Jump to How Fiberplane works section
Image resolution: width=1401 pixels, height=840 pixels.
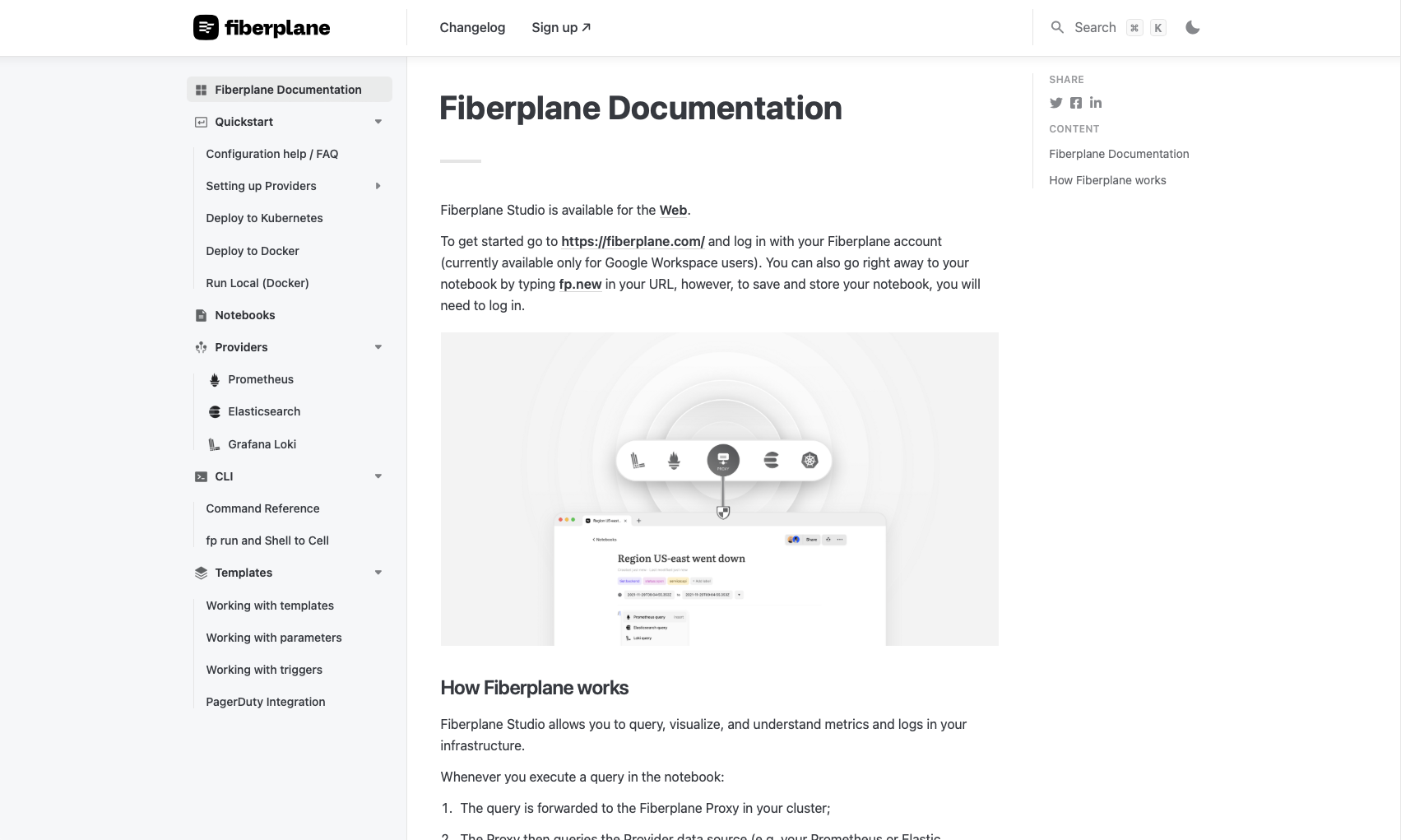(x=1107, y=180)
